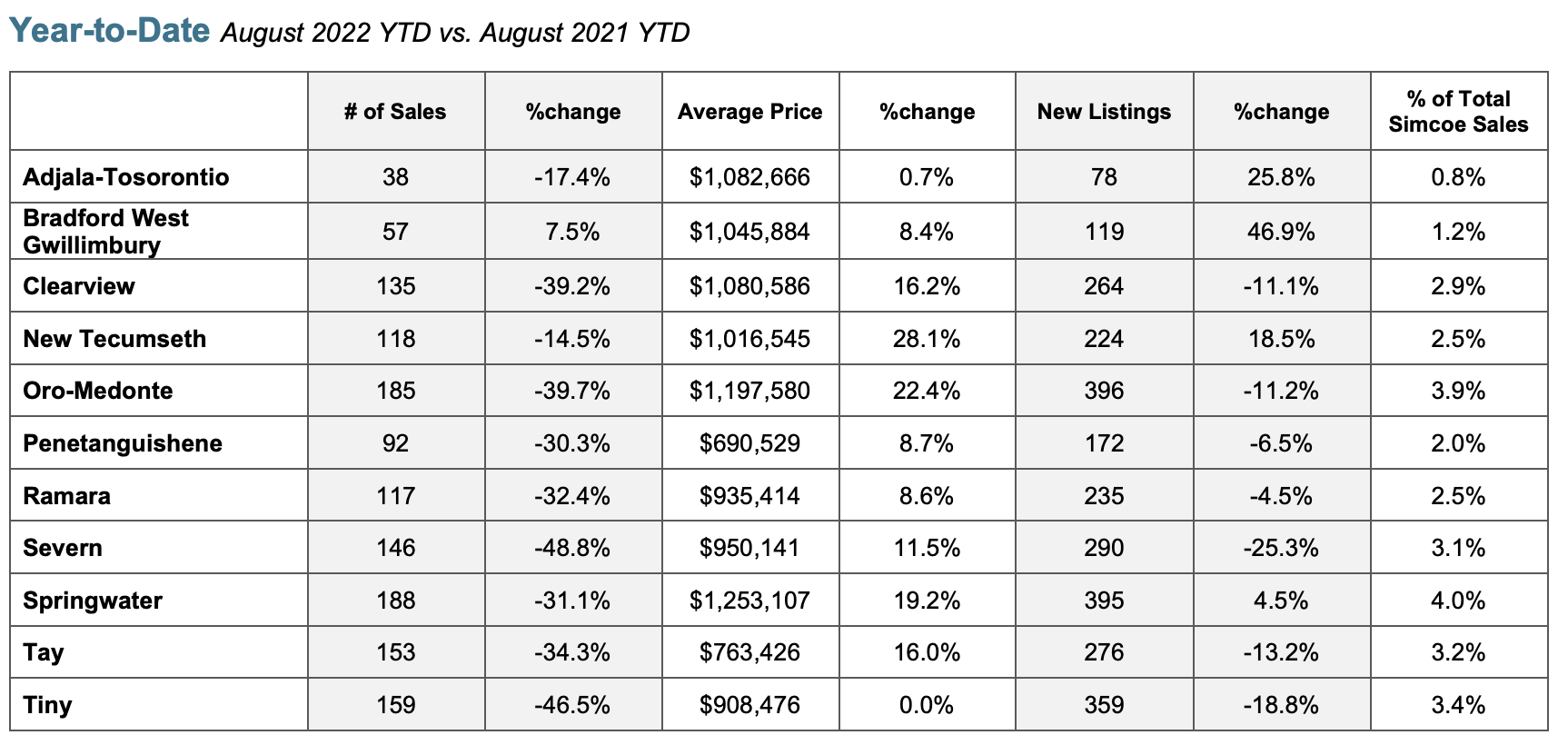Select the 'Average Price' column header
This screenshot has height=745, width=1568.
click(x=749, y=112)
